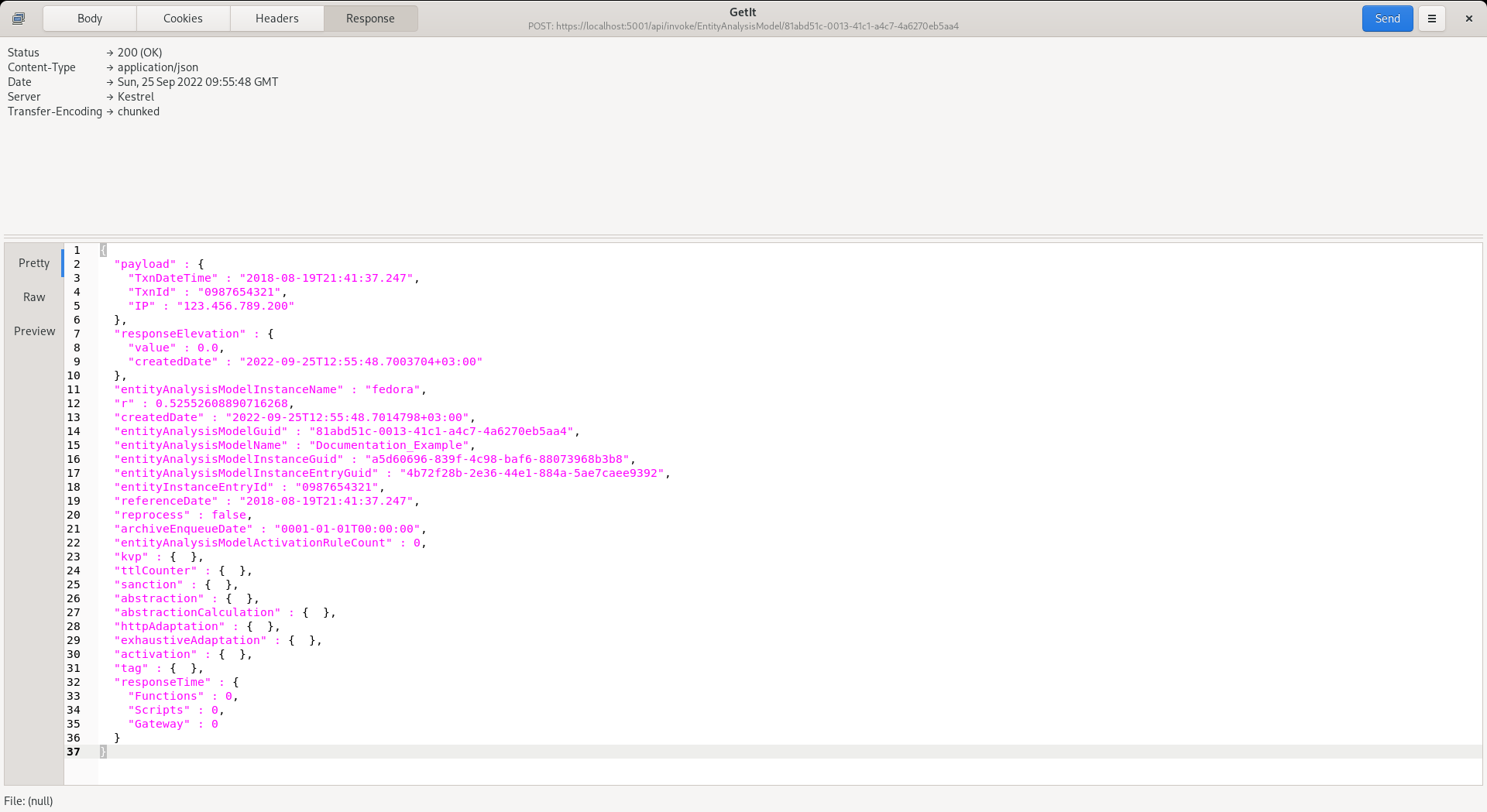Open the Preview response view
Viewport: 1487px width, 812px height.
point(34,331)
